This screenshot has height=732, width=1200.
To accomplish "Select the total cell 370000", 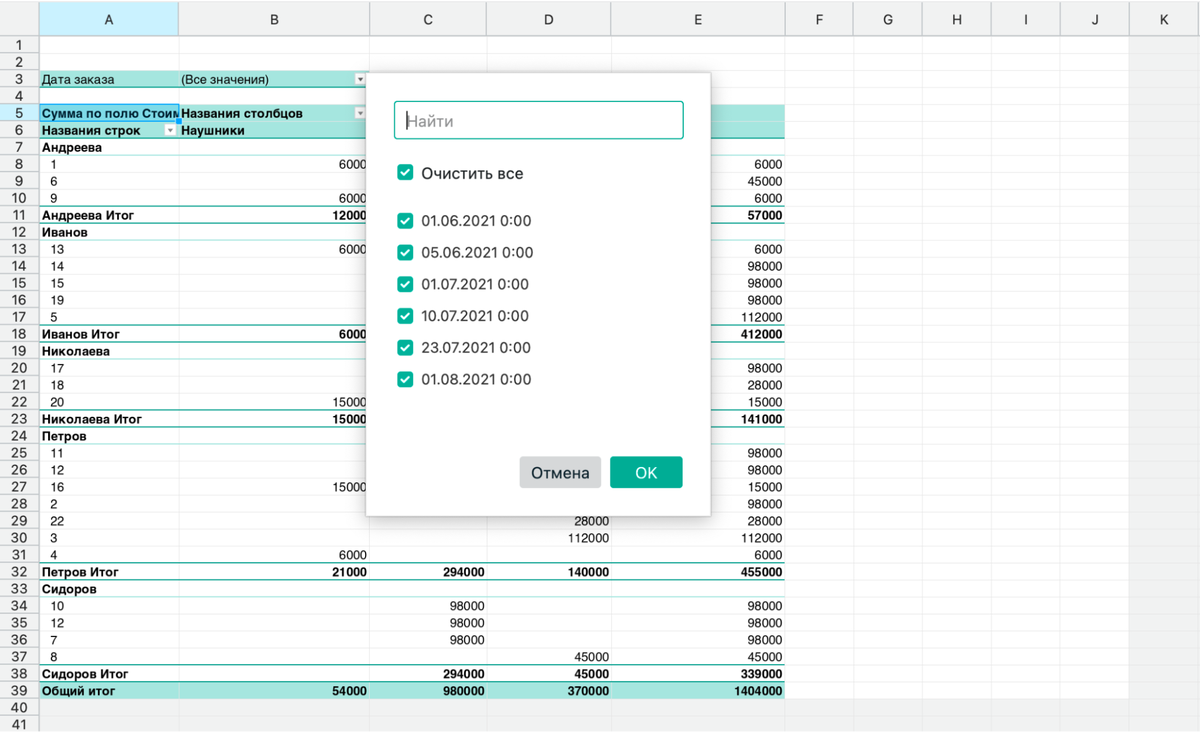I will [x=549, y=691].
